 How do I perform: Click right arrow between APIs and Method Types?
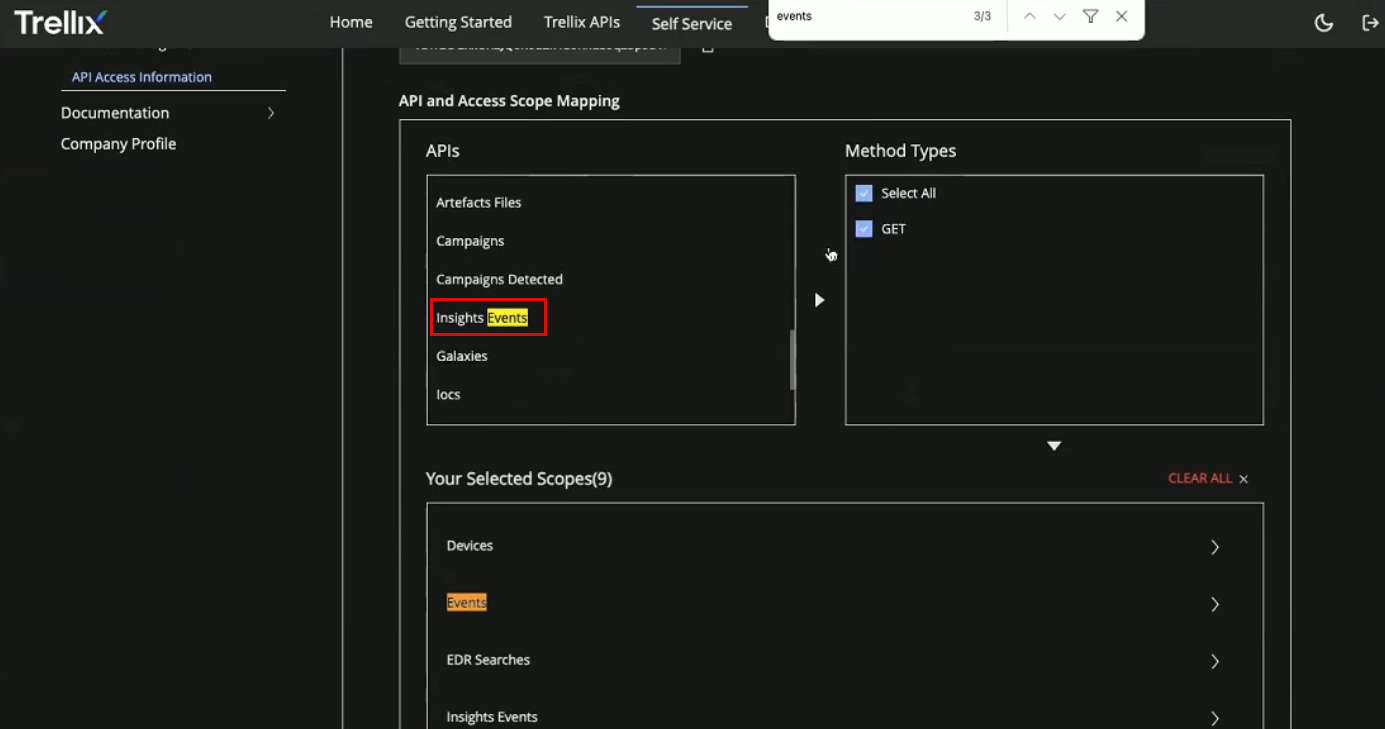point(820,300)
